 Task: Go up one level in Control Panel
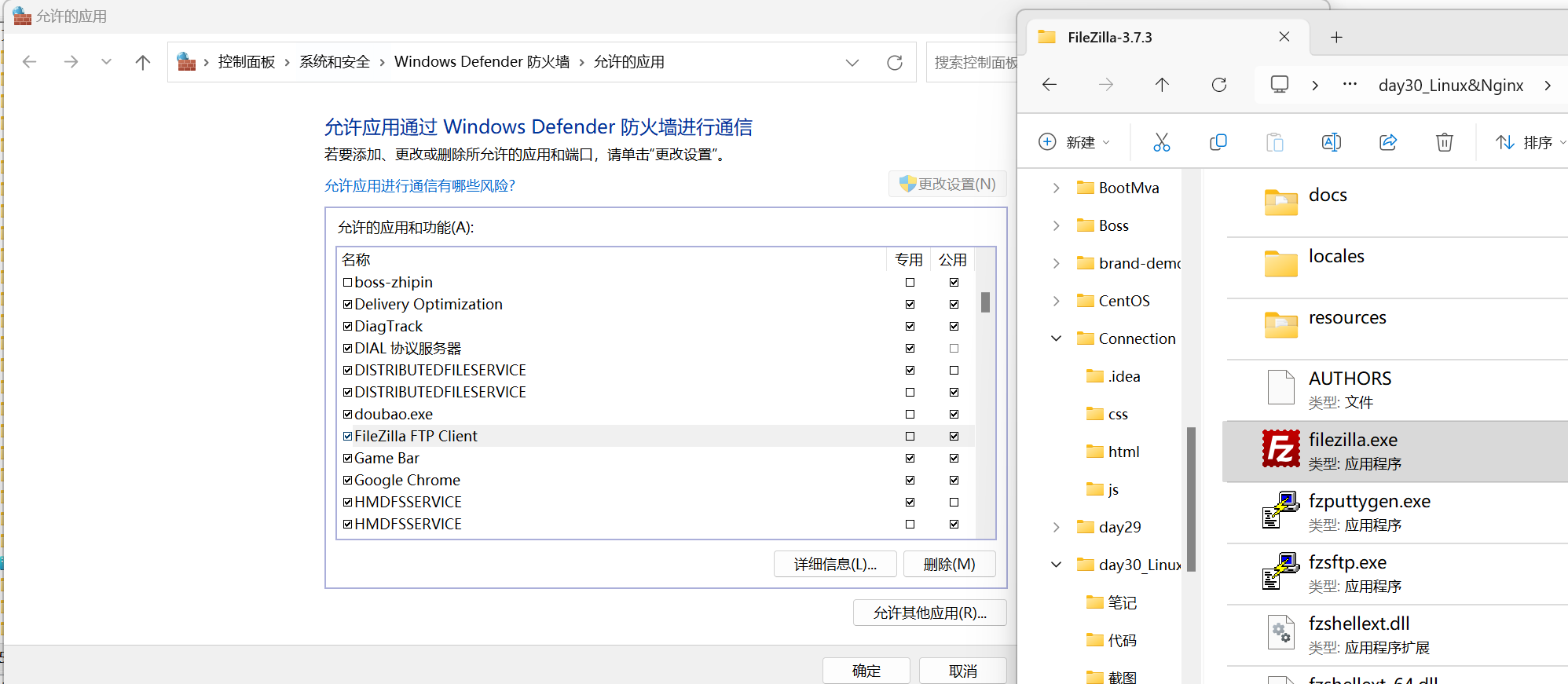[143, 62]
